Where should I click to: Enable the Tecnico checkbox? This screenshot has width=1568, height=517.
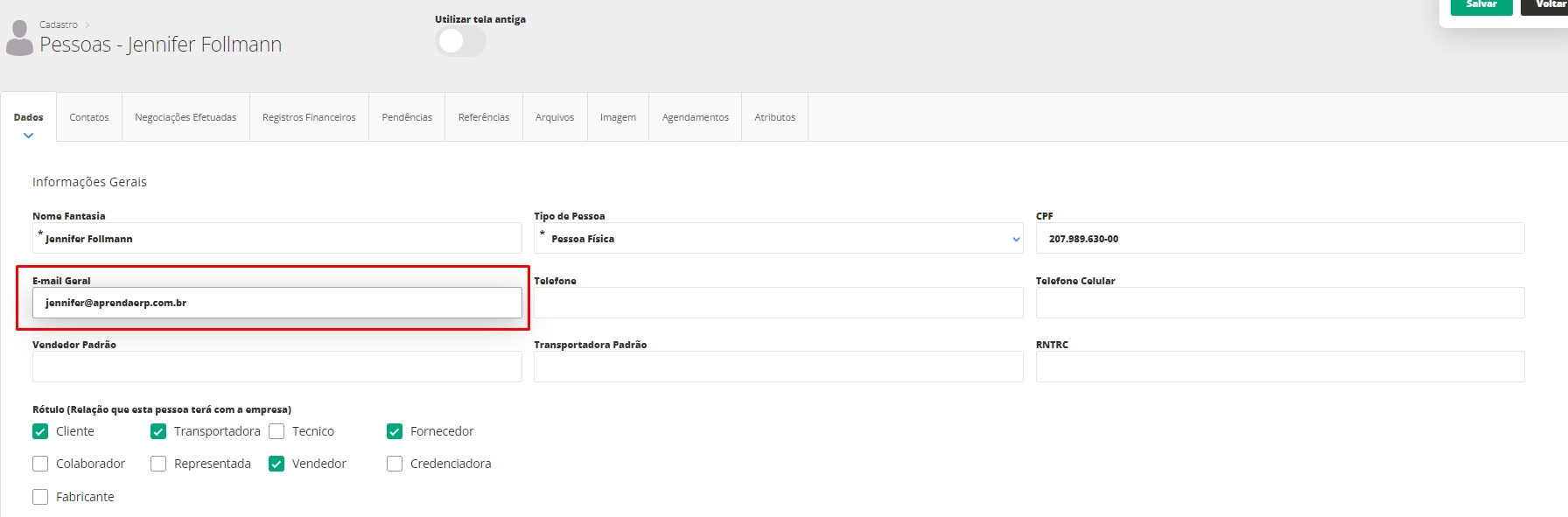(276, 431)
